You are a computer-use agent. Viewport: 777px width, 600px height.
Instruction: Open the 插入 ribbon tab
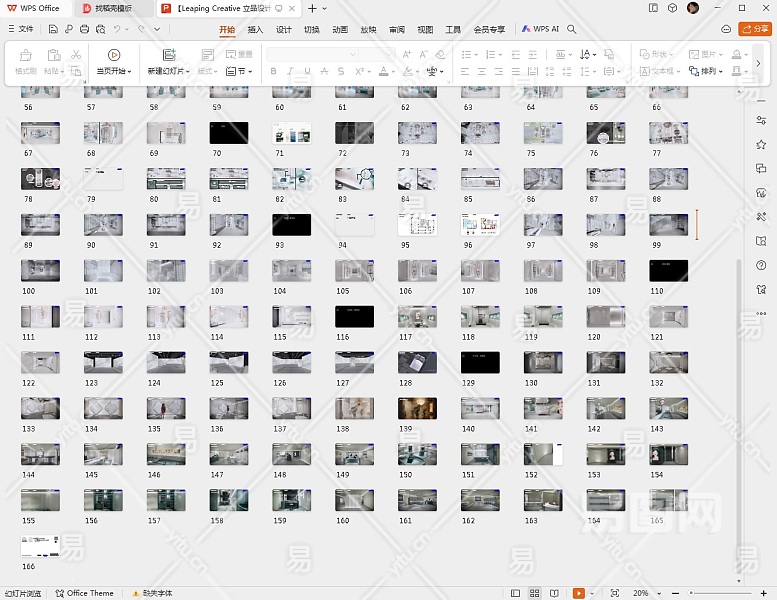(x=255, y=29)
